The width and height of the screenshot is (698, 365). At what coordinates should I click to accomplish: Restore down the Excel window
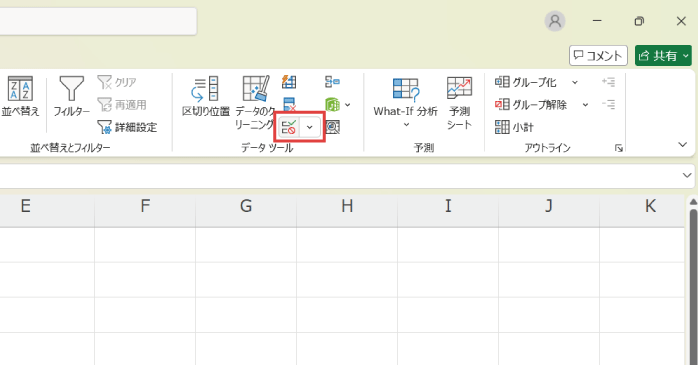[639, 21]
